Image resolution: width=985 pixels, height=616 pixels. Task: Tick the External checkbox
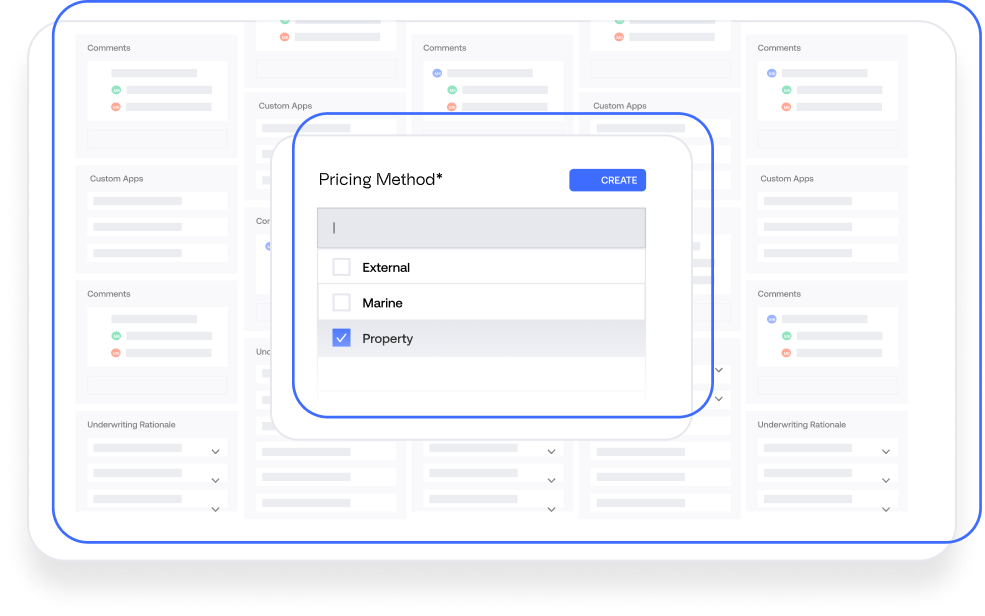342,267
